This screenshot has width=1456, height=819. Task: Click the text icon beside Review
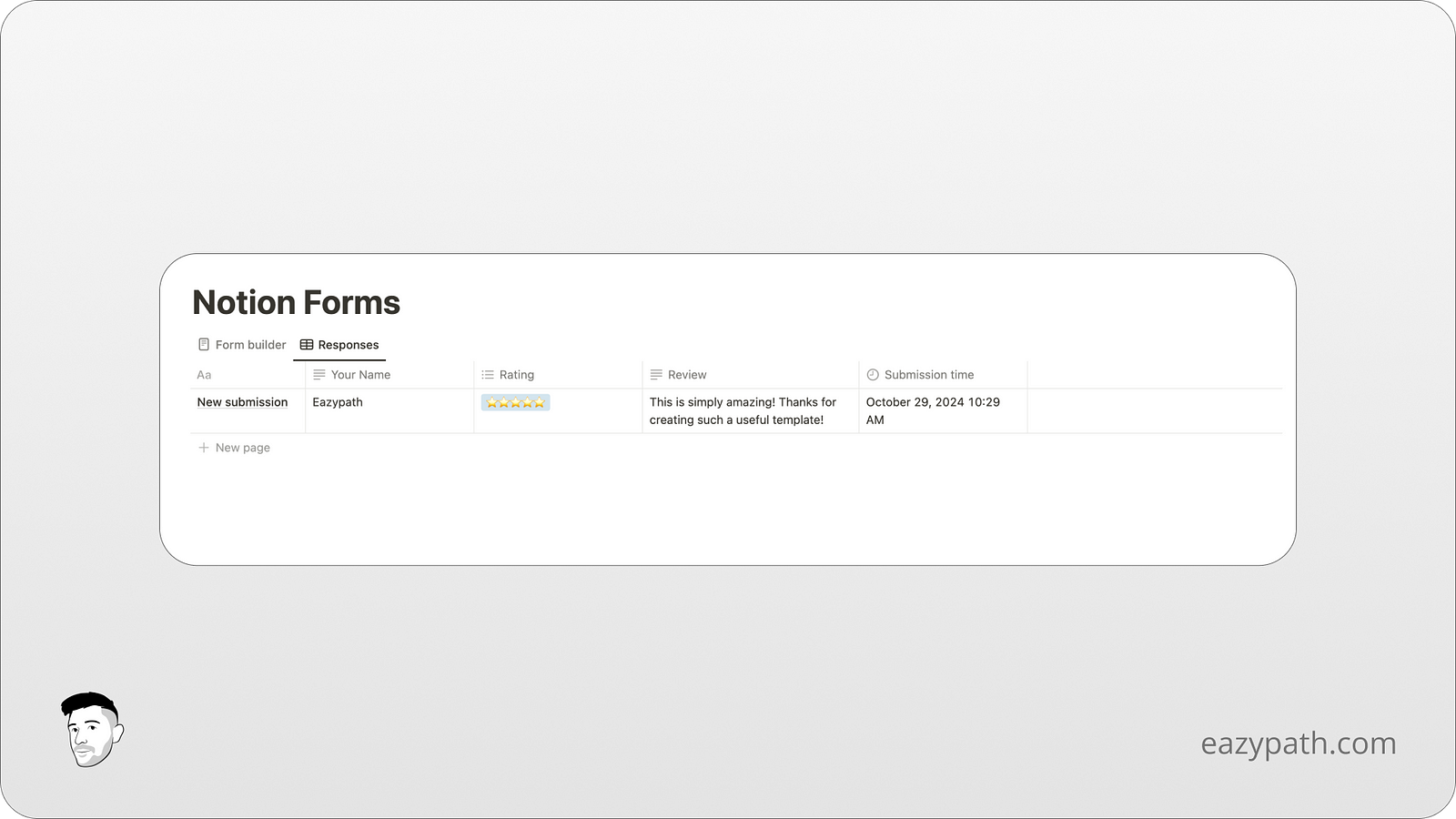point(657,374)
